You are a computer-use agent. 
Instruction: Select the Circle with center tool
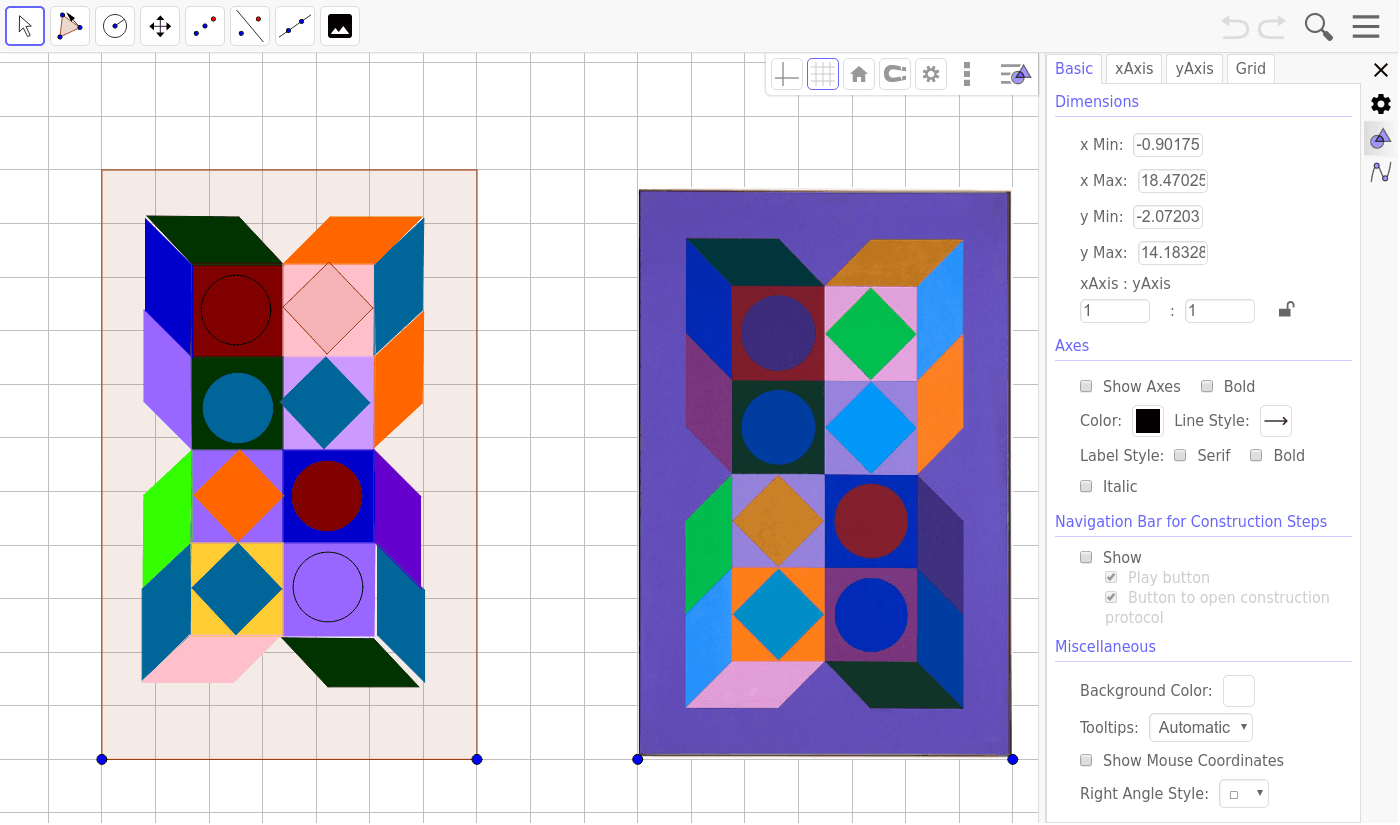115,26
